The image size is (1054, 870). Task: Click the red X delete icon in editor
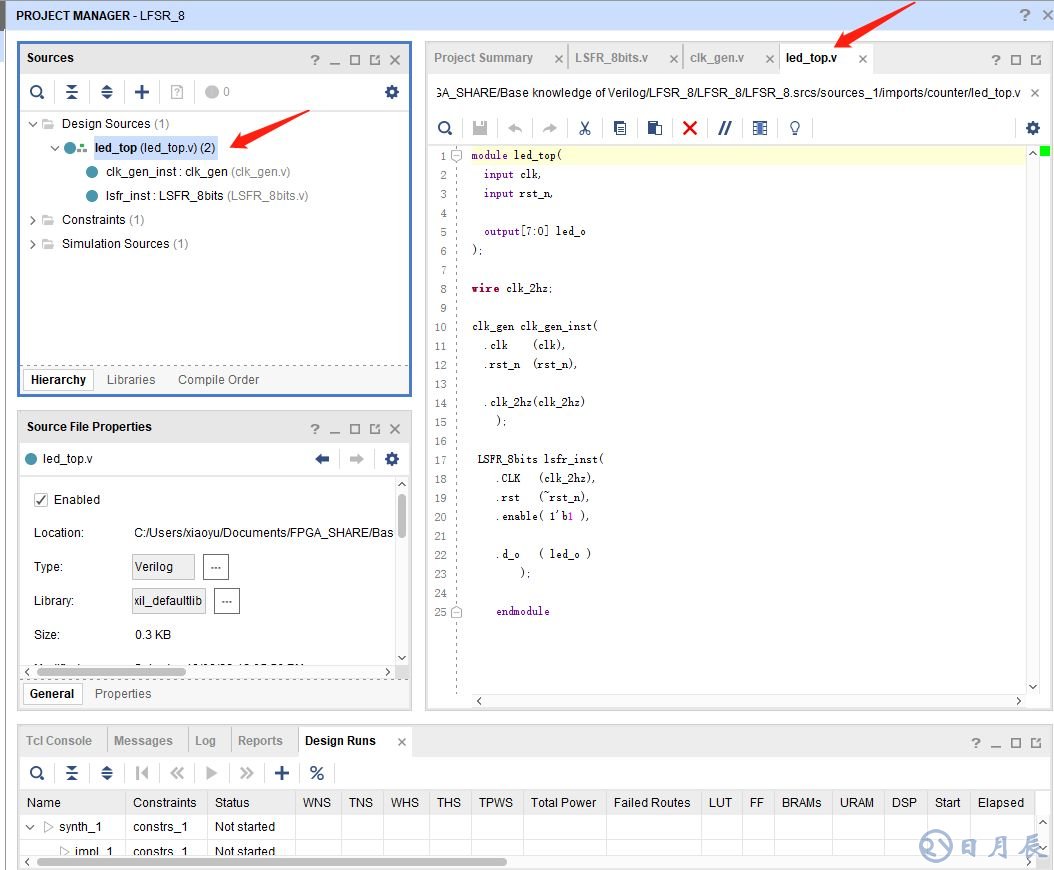(690, 128)
